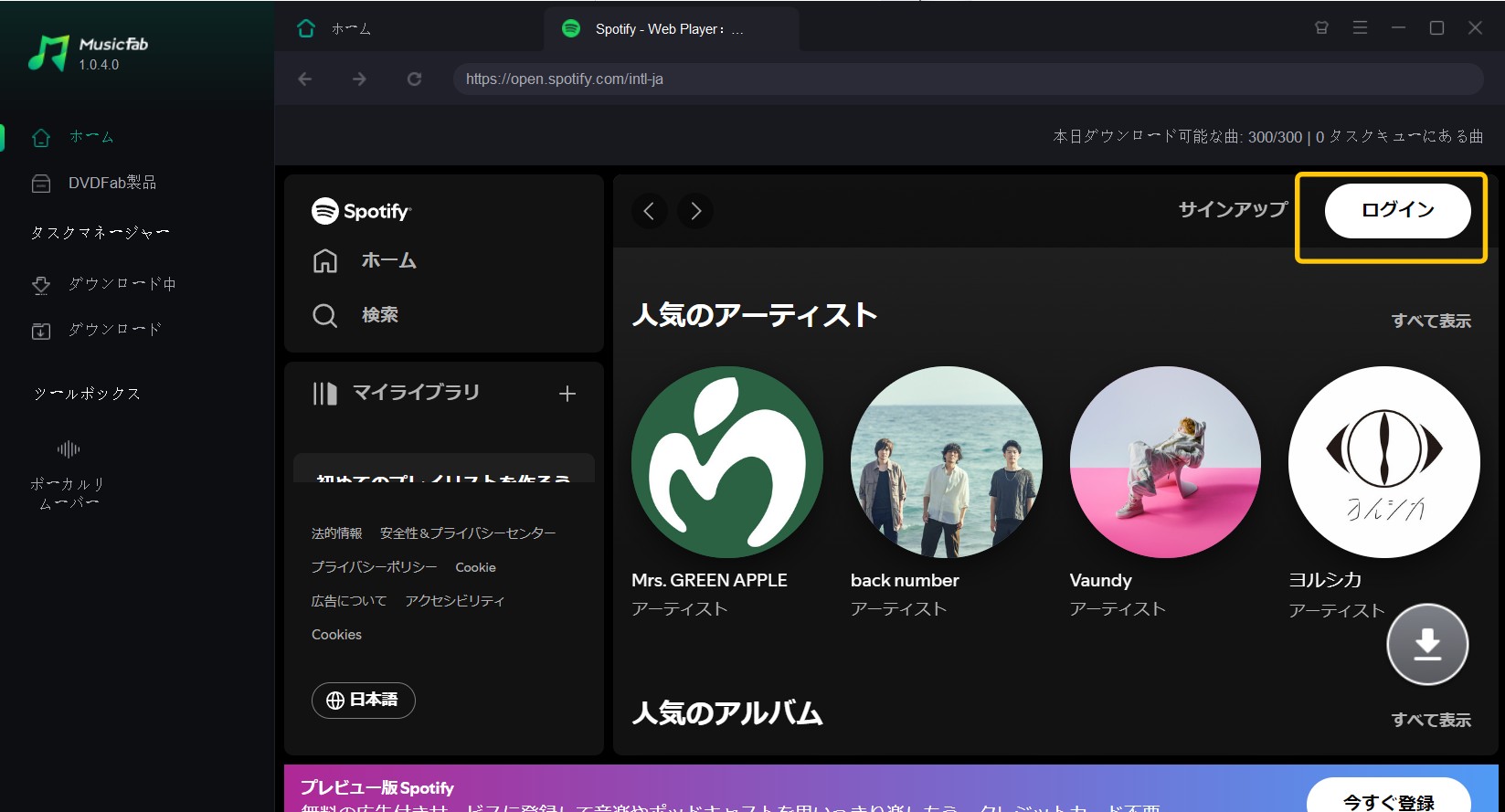Image resolution: width=1505 pixels, height=812 pixels.
Task: Open Vaundy artist image
Action: 1165,462
